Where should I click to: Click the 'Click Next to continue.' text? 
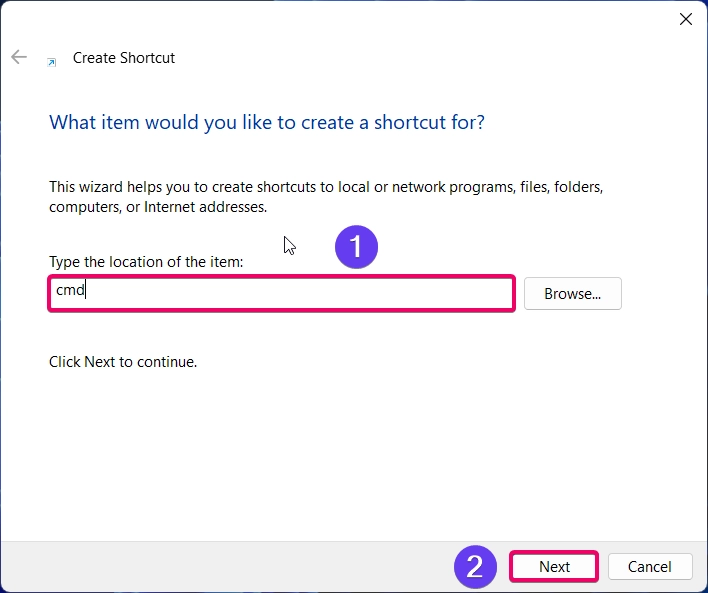tap(123, 362)
